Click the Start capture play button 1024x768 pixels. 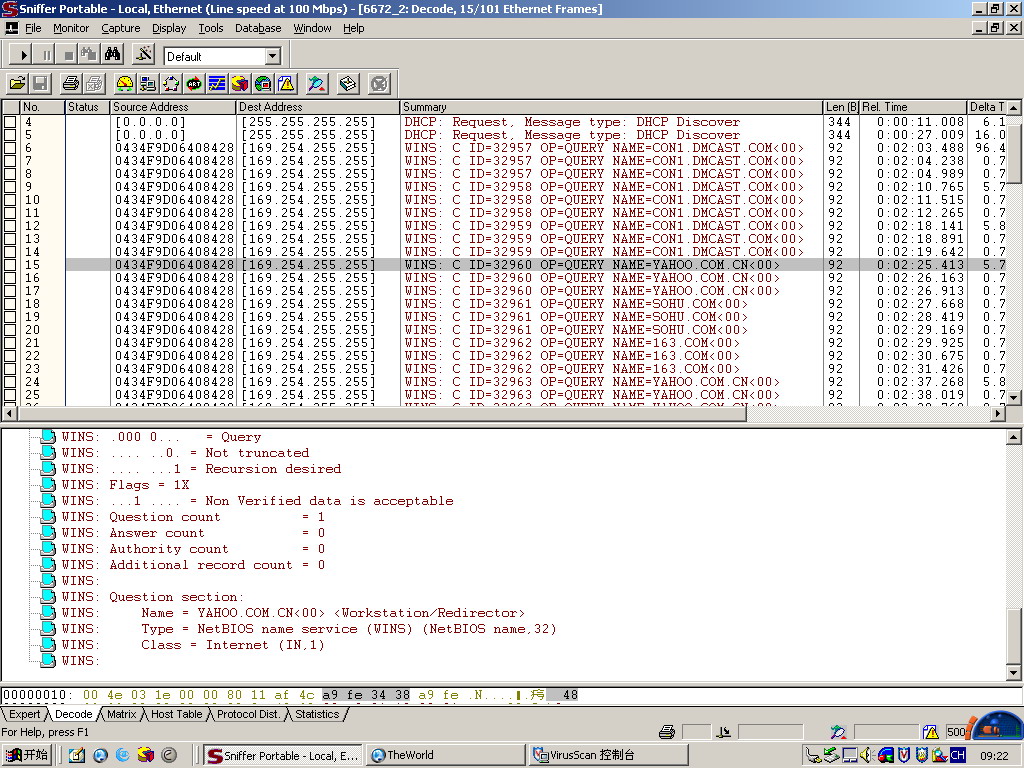point(22,55)
